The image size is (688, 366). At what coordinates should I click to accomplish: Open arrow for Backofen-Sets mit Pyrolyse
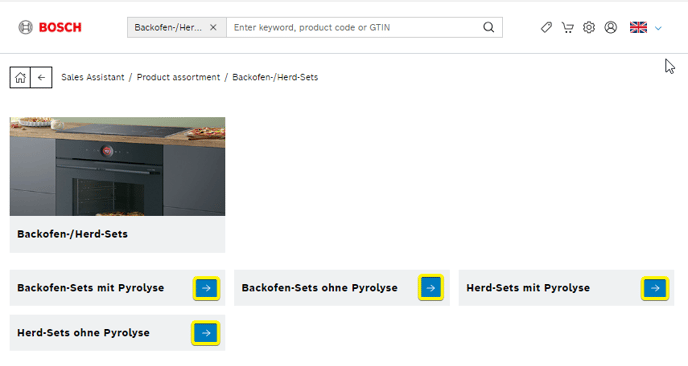[206, 288]
